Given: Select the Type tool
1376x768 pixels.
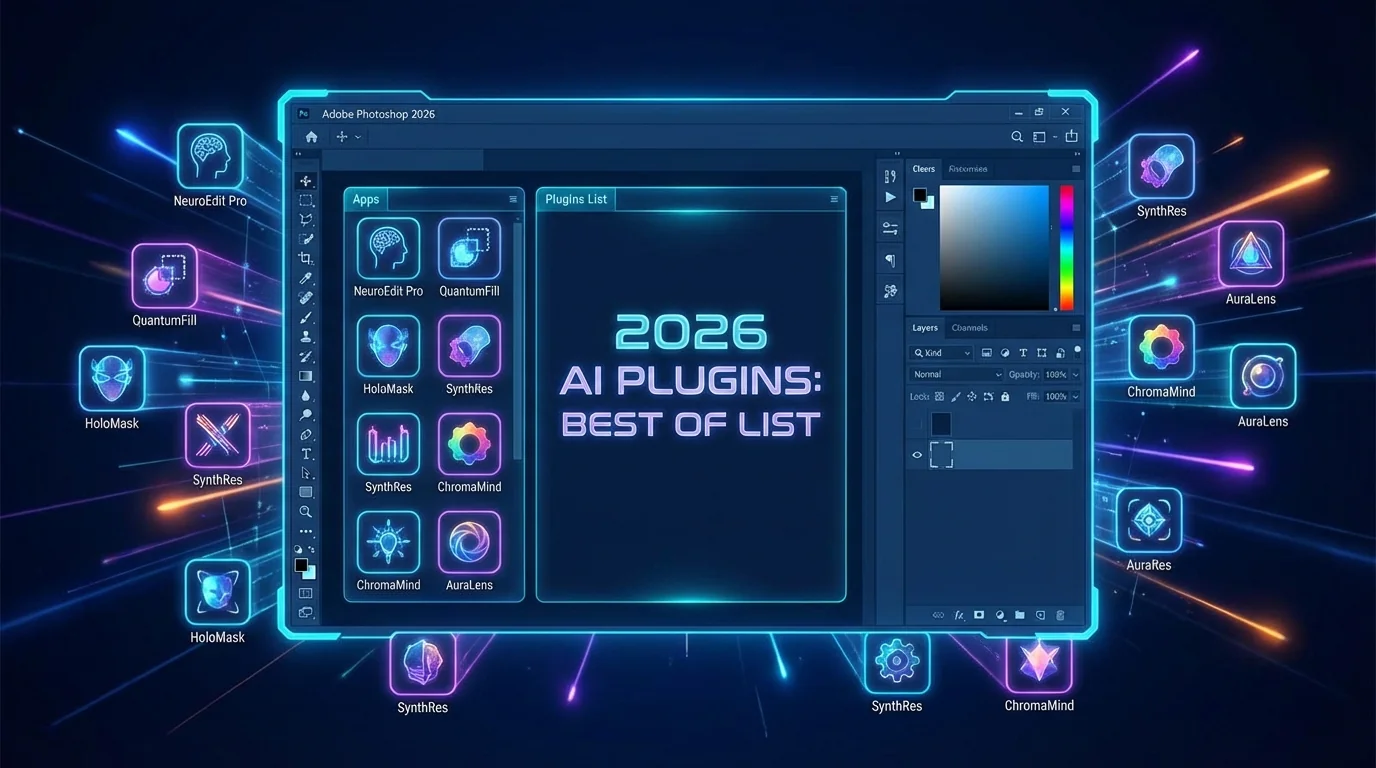Looking at the screenshot, I should point(306,454).
